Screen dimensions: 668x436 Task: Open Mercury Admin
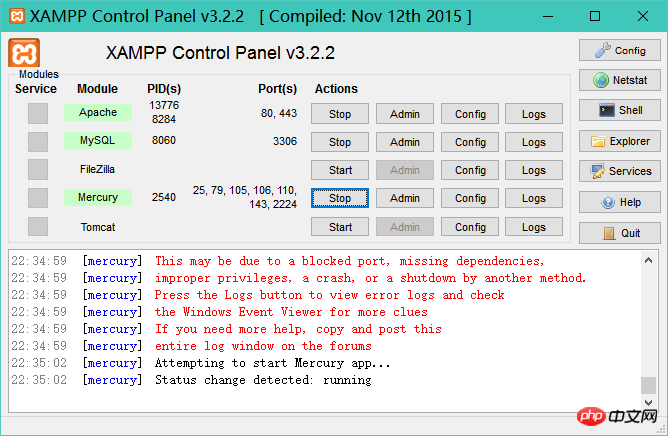pyautogui.click(x=405, y=198)
